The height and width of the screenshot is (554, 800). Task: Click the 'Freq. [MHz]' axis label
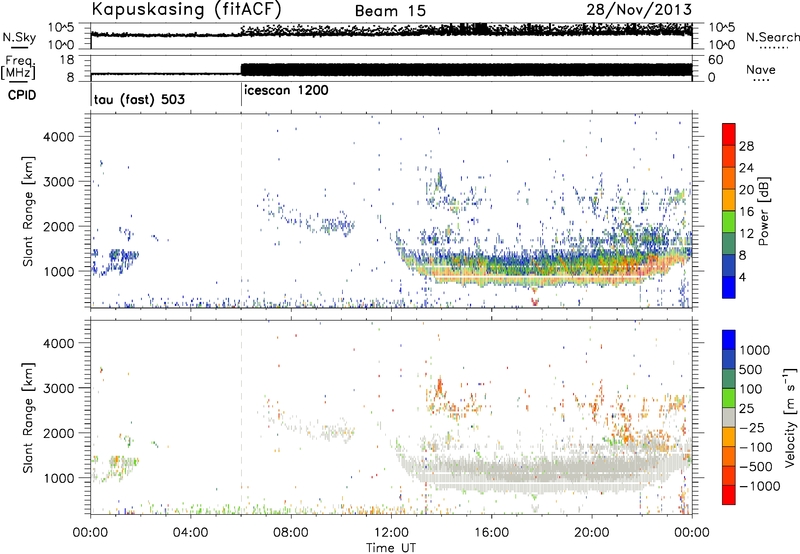pos(18,68)
